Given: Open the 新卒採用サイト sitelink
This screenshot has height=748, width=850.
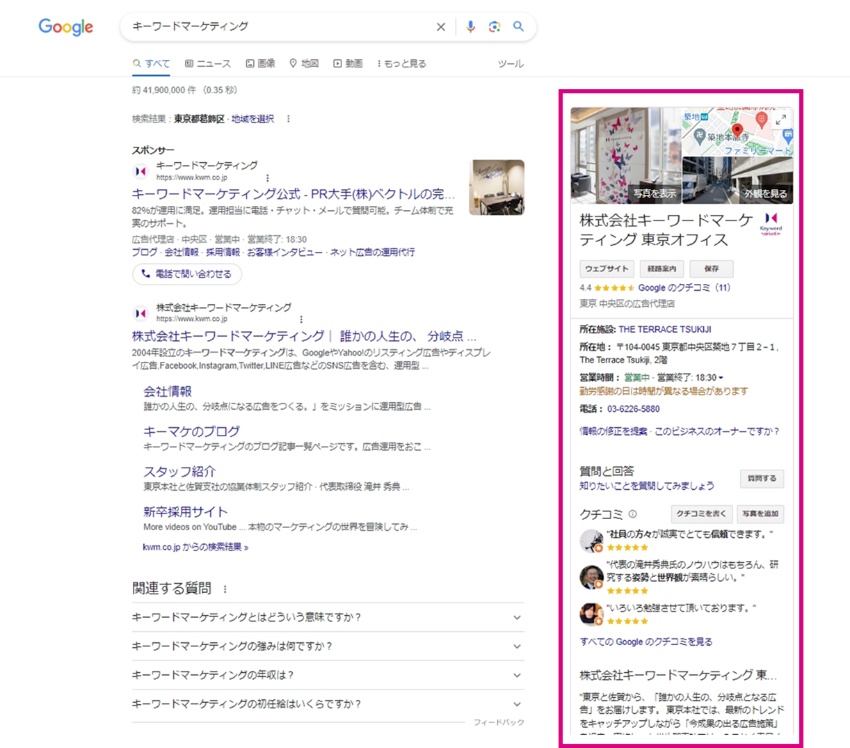Looking at the screenshot, I should [x=185, y=512].
